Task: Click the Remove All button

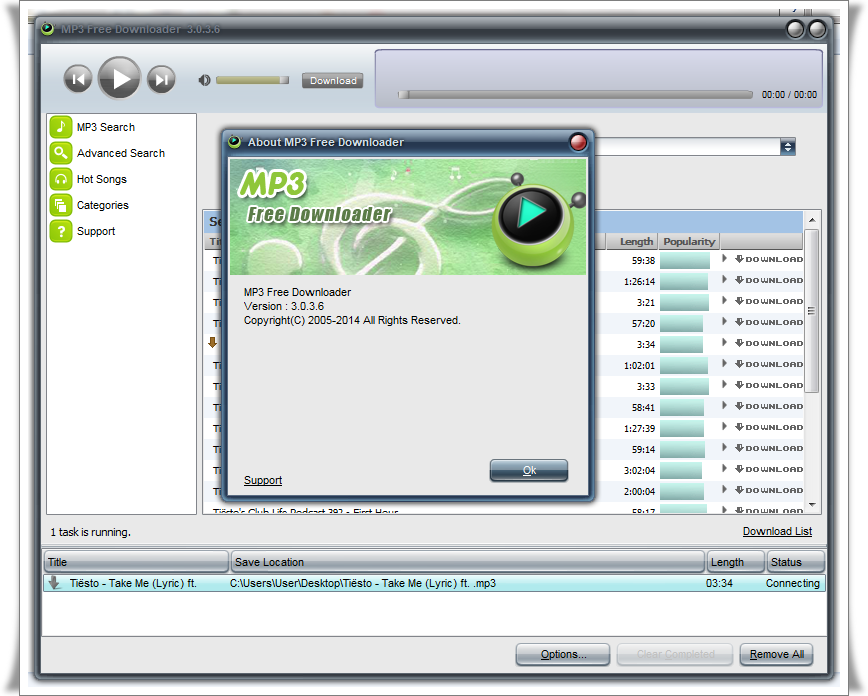Action: (x=776, y=654)
